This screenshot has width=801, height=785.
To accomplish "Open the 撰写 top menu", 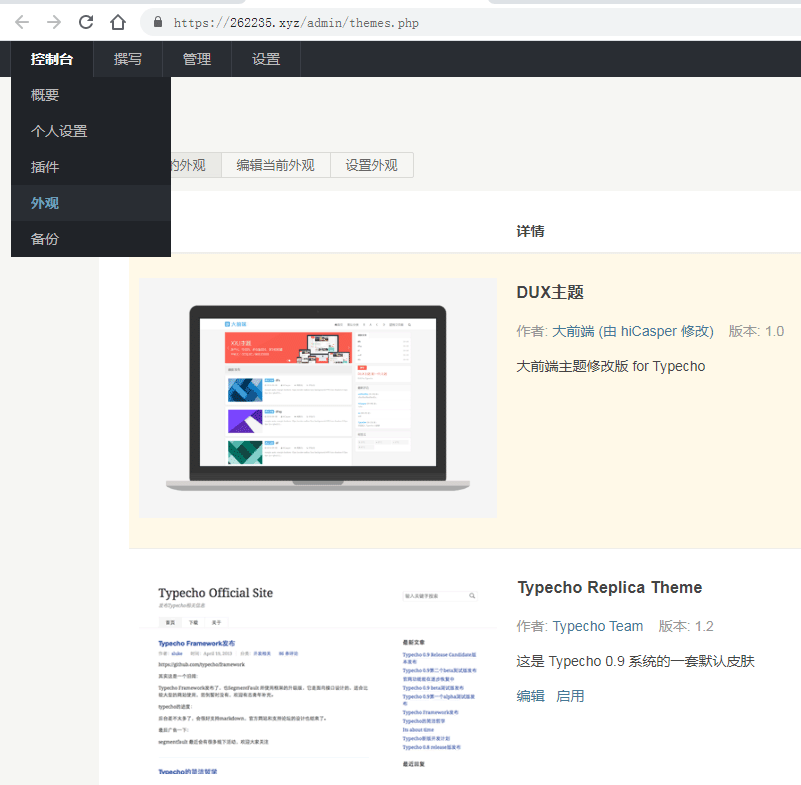I will [x=128, y=59].
